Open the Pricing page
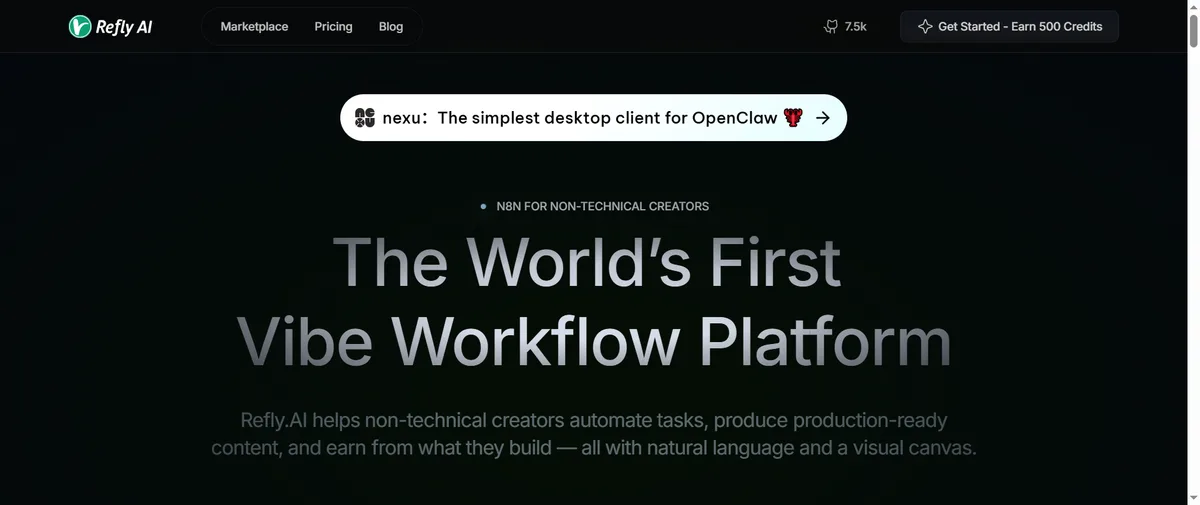This screenshot has width=1200, height=505. click(333, 27)
